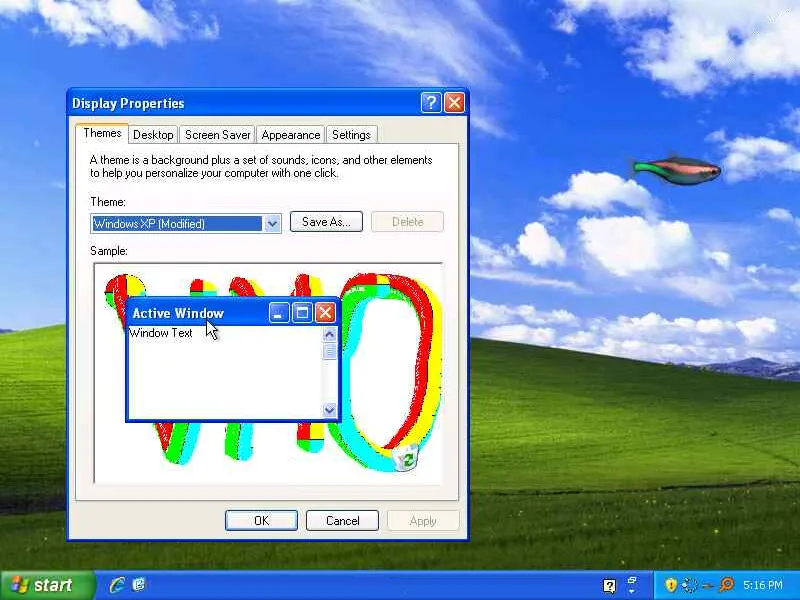Image resolution: width=800 pixels, height=600 pixels.
Task: Click the disabled Delete button
Action: point(407,222)
